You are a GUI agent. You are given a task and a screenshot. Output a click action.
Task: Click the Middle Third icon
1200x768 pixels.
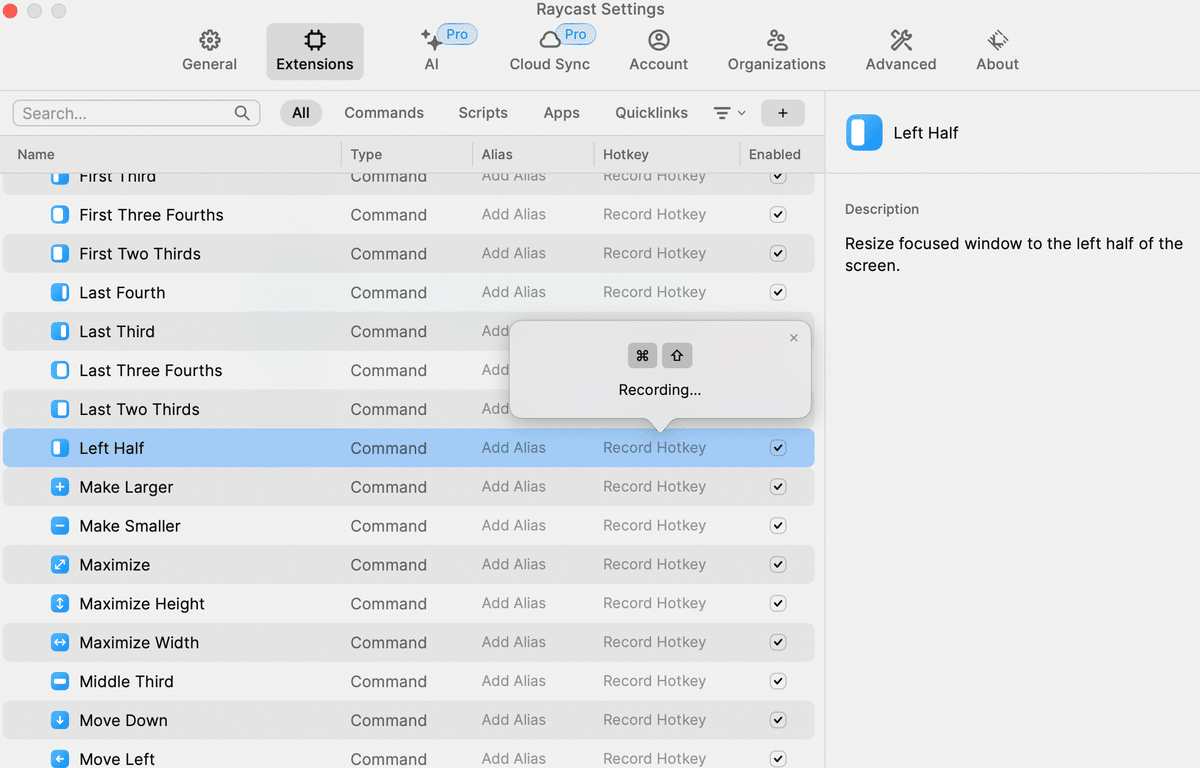(60, 682)
